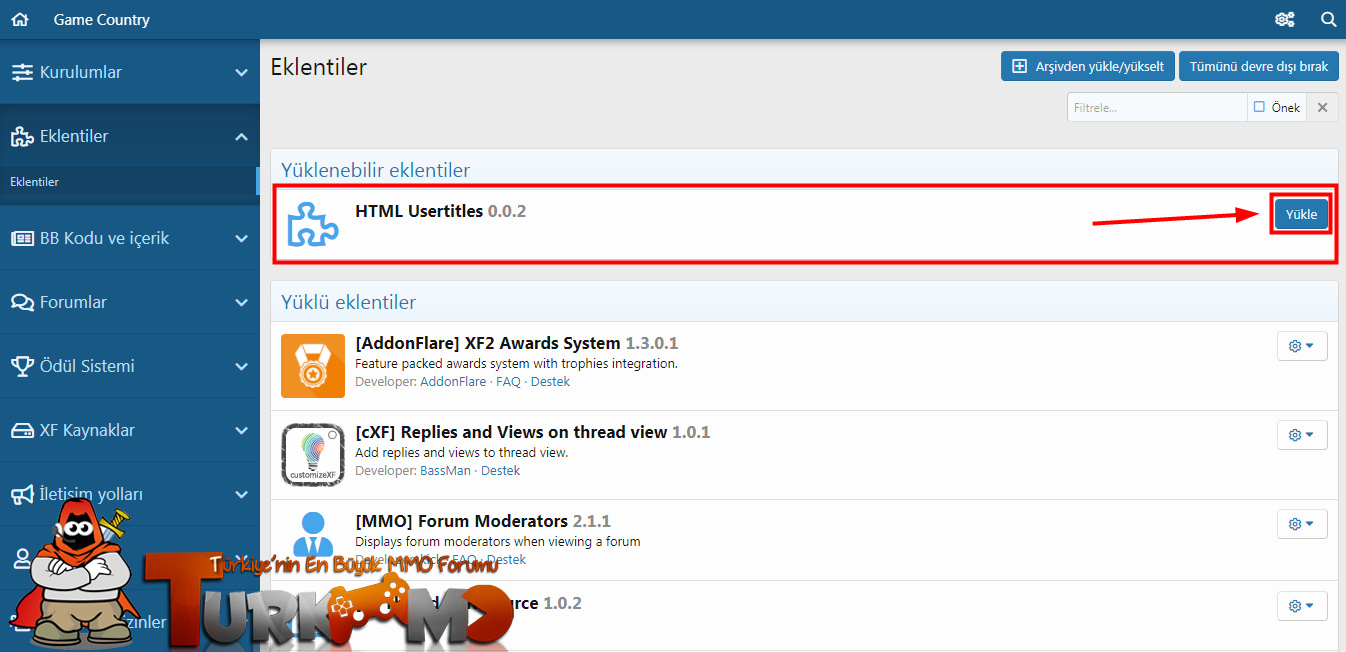The width and height of the screenshot is (1346, 652).
Task: Toggle the Önek checkbox
Action: (1259, 107)
